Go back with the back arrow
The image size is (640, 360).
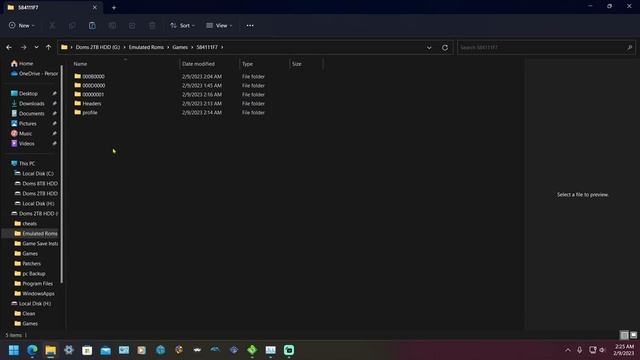tap(9, 47)
